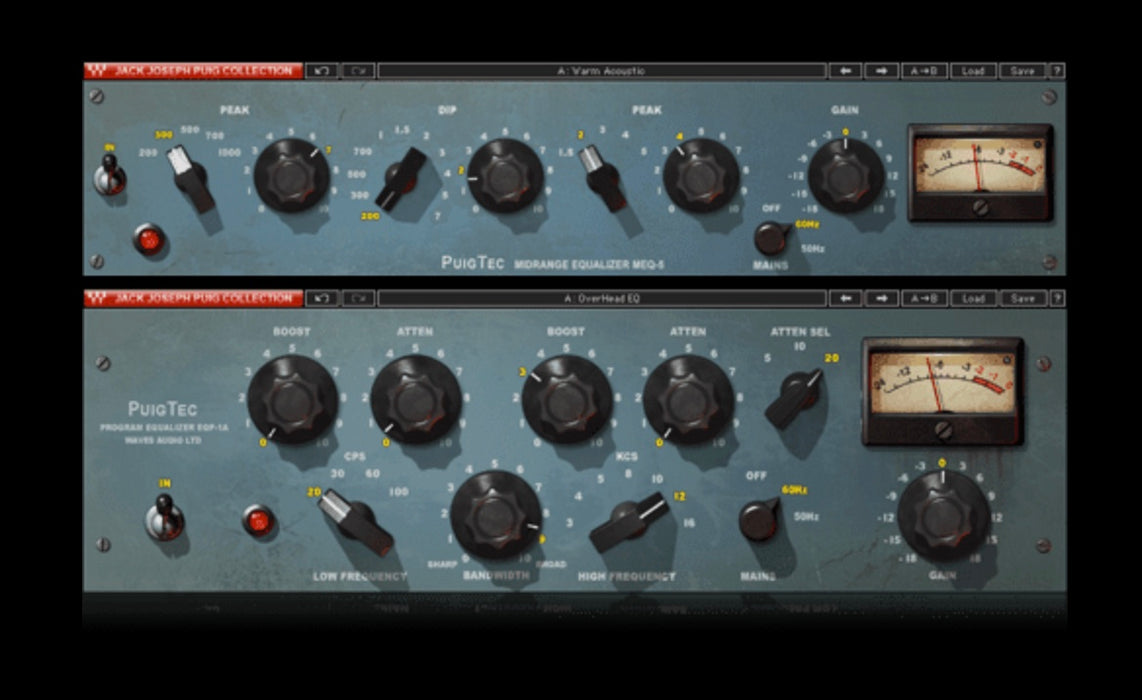Click VU meter calibration screw on EQP-1A
1142x700 pixels.
pyautogui.click(x=943, y=430)
